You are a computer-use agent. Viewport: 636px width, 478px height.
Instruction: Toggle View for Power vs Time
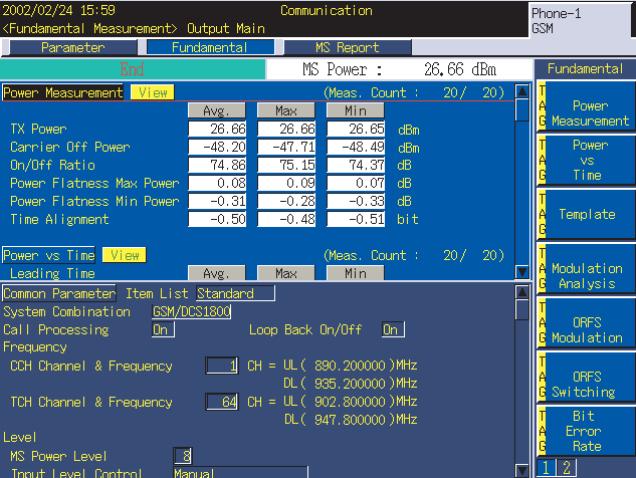[x=124, y=255]
